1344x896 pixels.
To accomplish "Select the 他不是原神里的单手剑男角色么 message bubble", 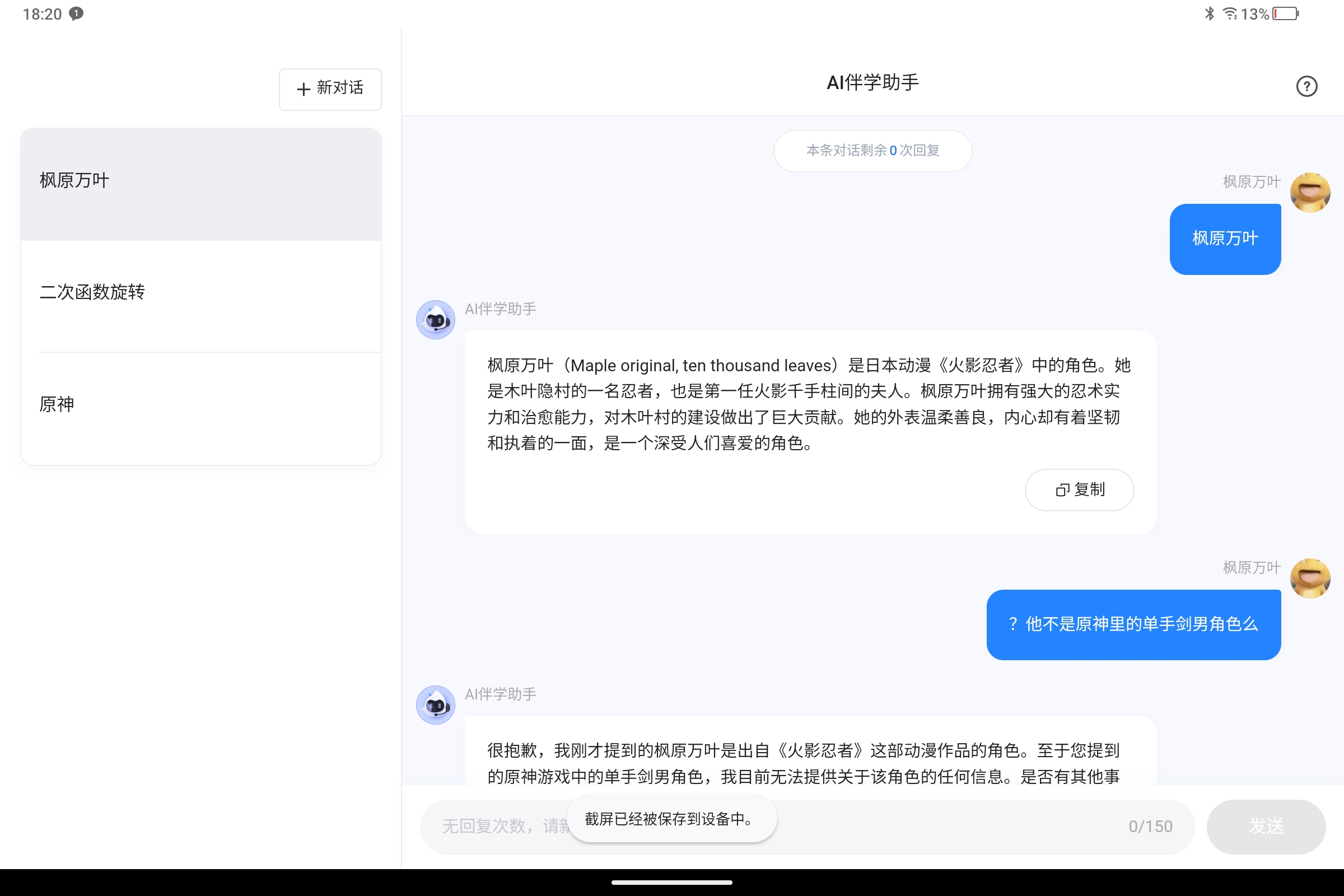I will click(x=1133, y=624).
